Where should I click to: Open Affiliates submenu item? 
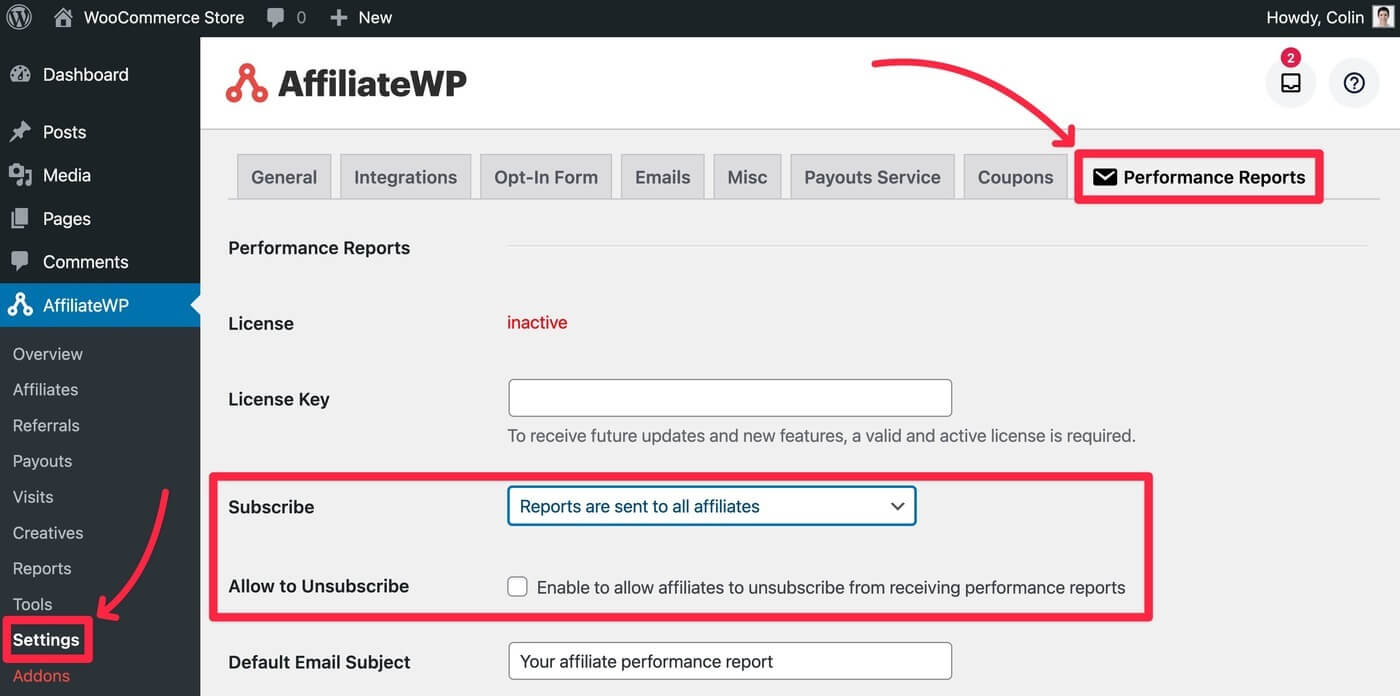tap(45, 390)
